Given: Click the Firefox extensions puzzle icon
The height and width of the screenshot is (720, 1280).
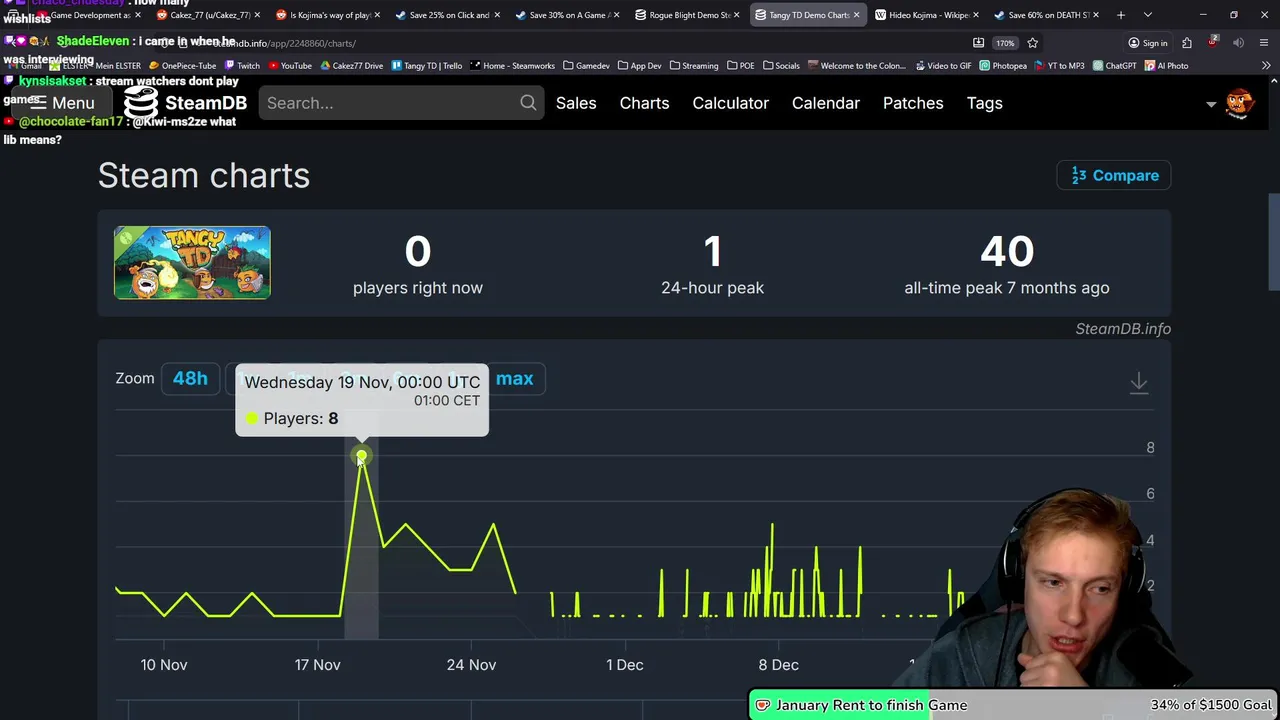Looking at the screenshot, I should [x=1186, y=43].
